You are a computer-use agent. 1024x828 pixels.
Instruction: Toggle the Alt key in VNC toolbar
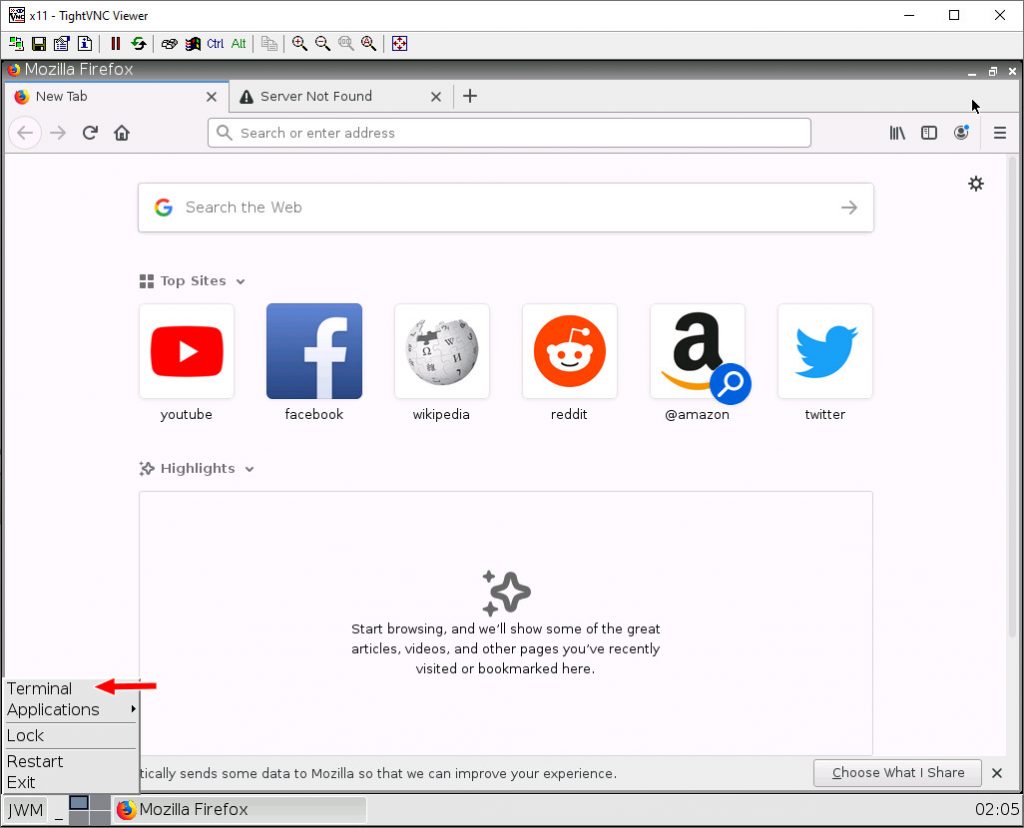pos(238,43)
